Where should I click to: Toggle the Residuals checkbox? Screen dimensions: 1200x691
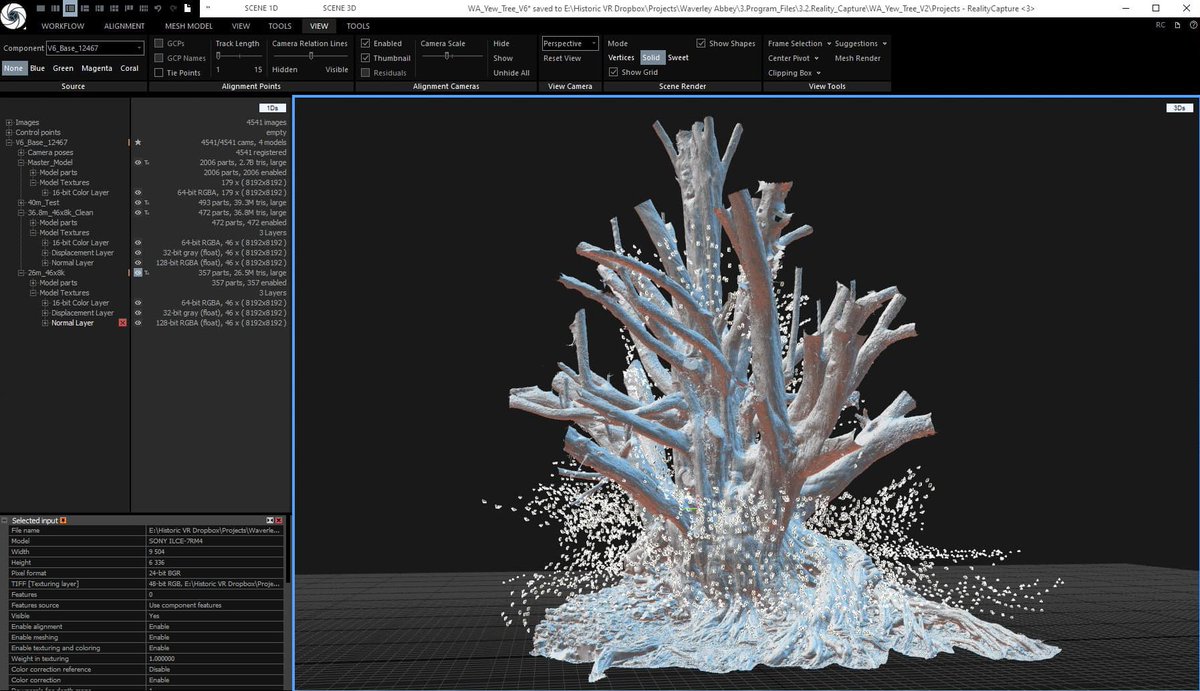[366, 73]
